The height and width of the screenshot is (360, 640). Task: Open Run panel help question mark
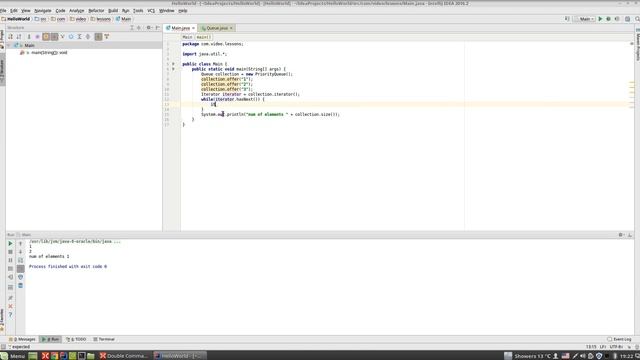pyautogui.click(x=10, y=315)
